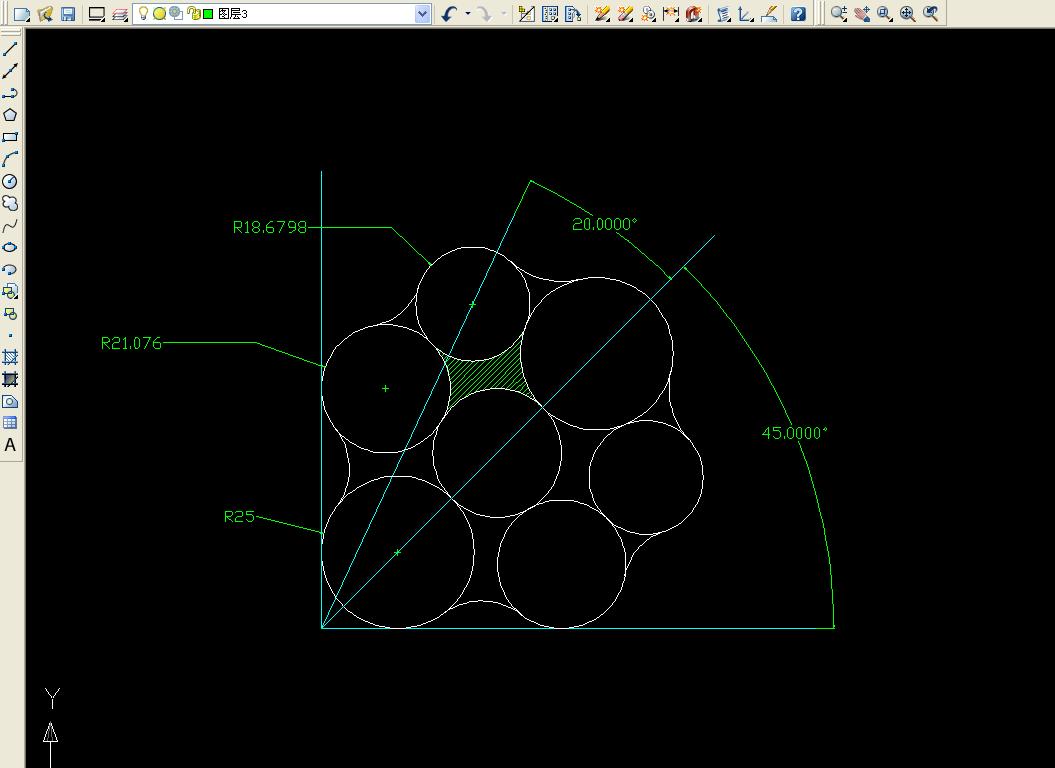This screenshot has width=1055, height=768.
Task: Select the Rectangle tool
Action: tap(10, 137)
